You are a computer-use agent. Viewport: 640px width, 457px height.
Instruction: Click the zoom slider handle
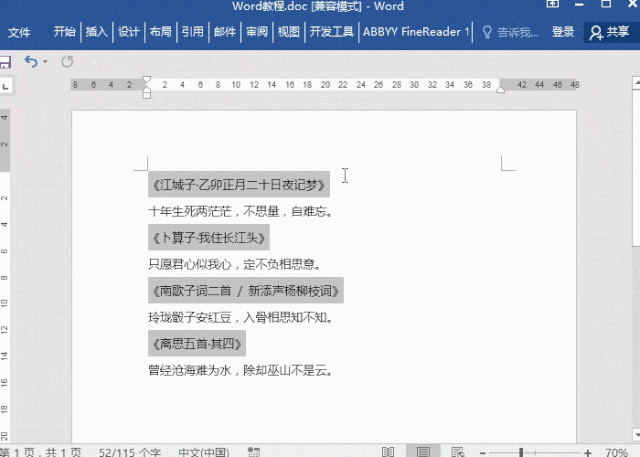tap(521, 452)
